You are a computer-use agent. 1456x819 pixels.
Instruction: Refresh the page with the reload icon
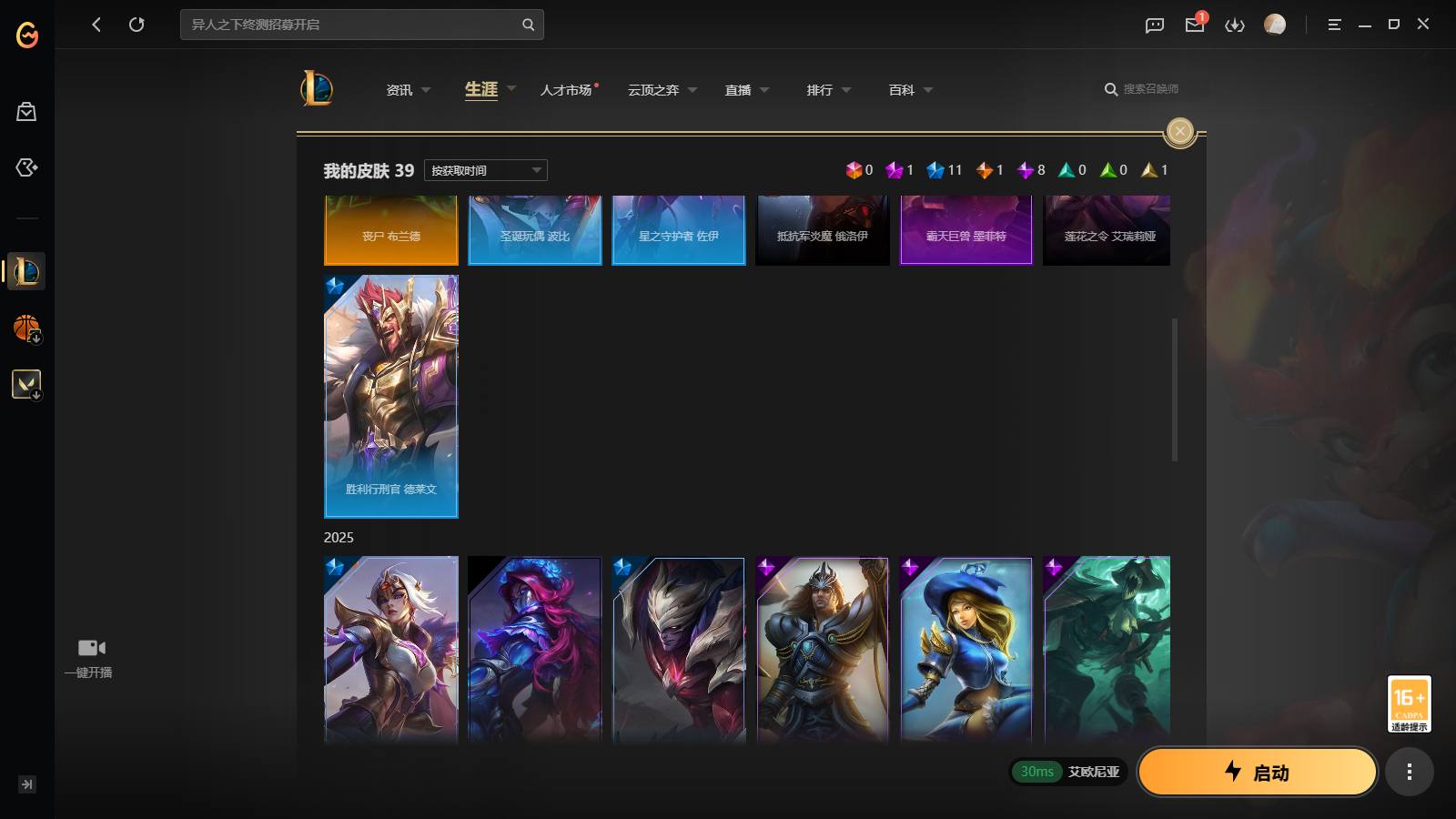[x=136, y=25]
